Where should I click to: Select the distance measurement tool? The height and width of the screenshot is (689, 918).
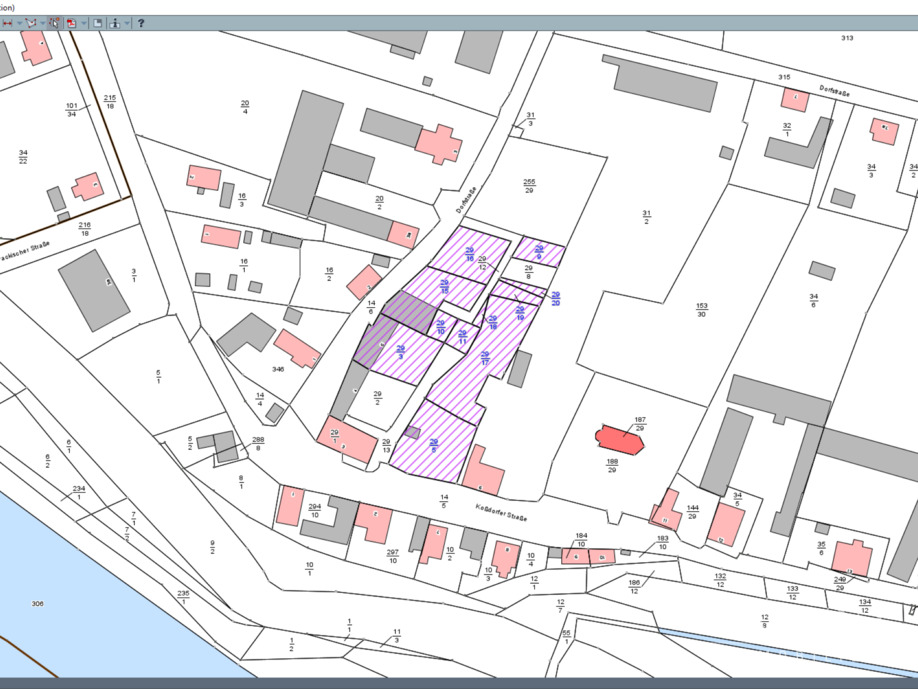point(7,23)
